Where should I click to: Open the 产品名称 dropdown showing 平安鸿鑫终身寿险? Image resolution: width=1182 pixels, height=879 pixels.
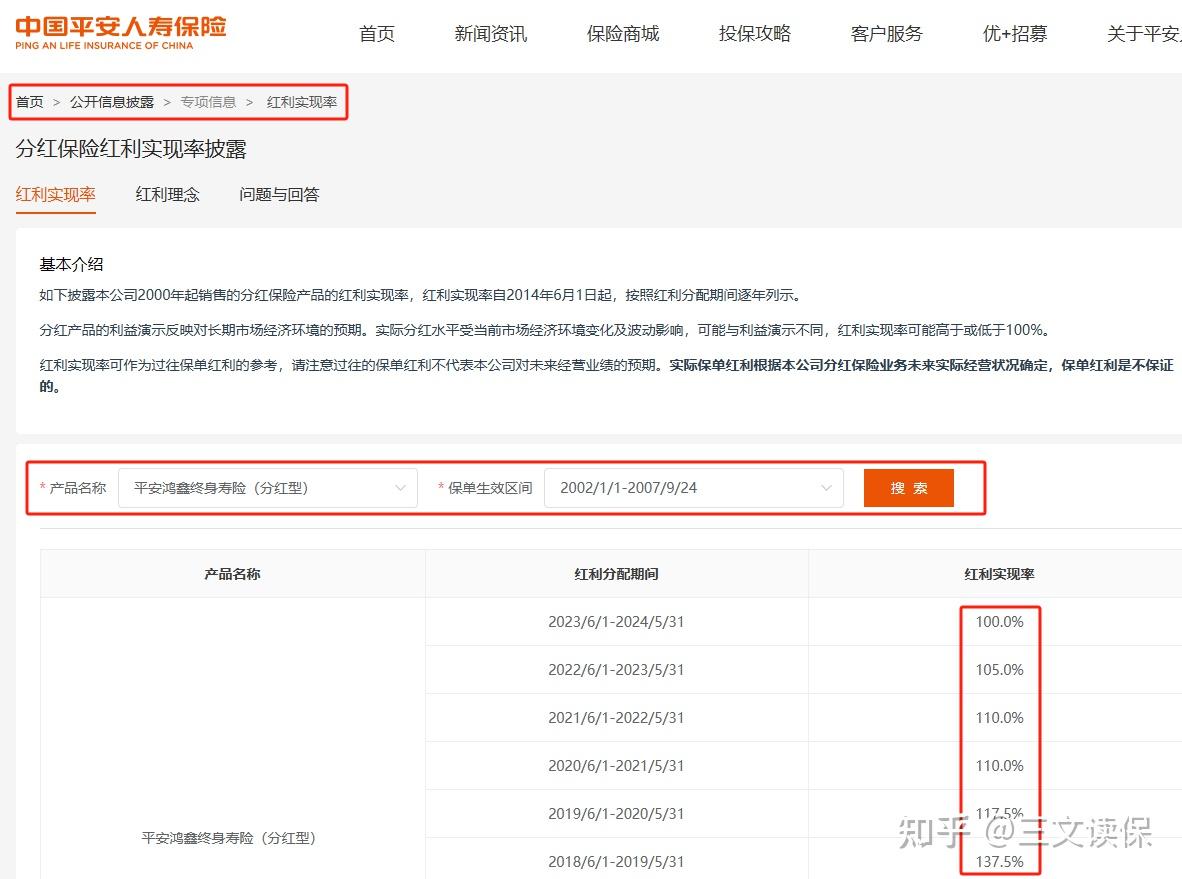[x=268, y=488]
